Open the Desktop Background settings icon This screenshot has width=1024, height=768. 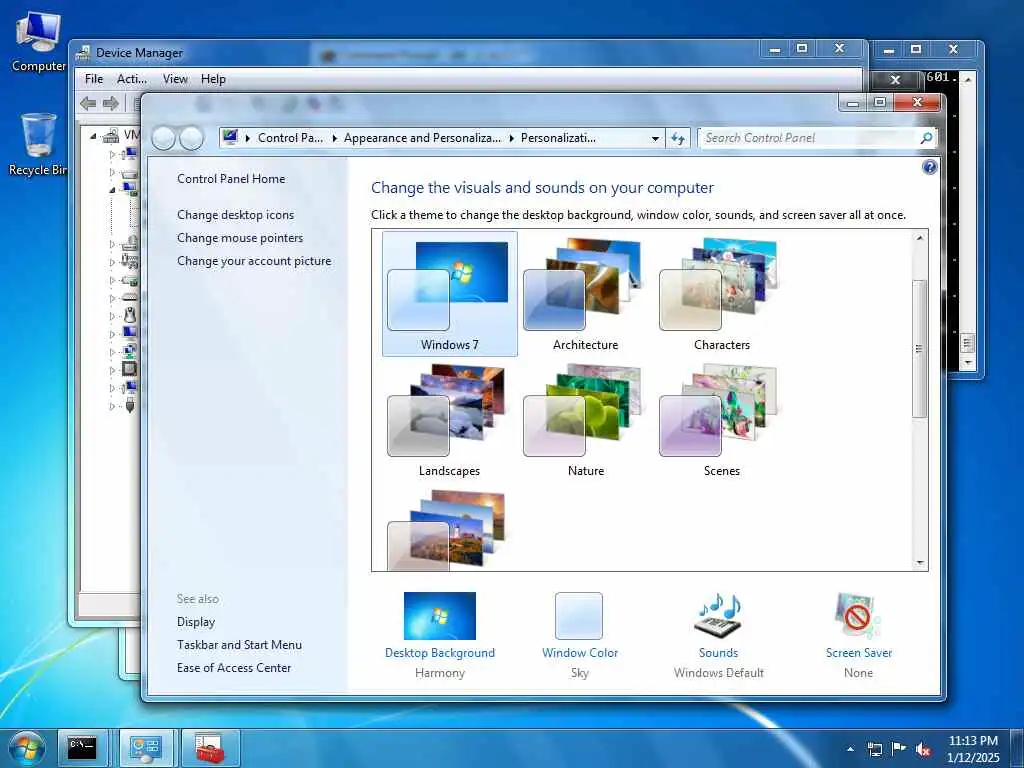(440, 615)
